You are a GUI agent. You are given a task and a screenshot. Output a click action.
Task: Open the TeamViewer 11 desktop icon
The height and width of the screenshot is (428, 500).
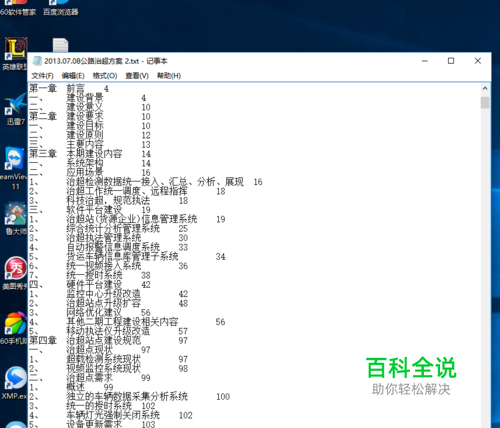pyautogui.click(x=14, y=168)
